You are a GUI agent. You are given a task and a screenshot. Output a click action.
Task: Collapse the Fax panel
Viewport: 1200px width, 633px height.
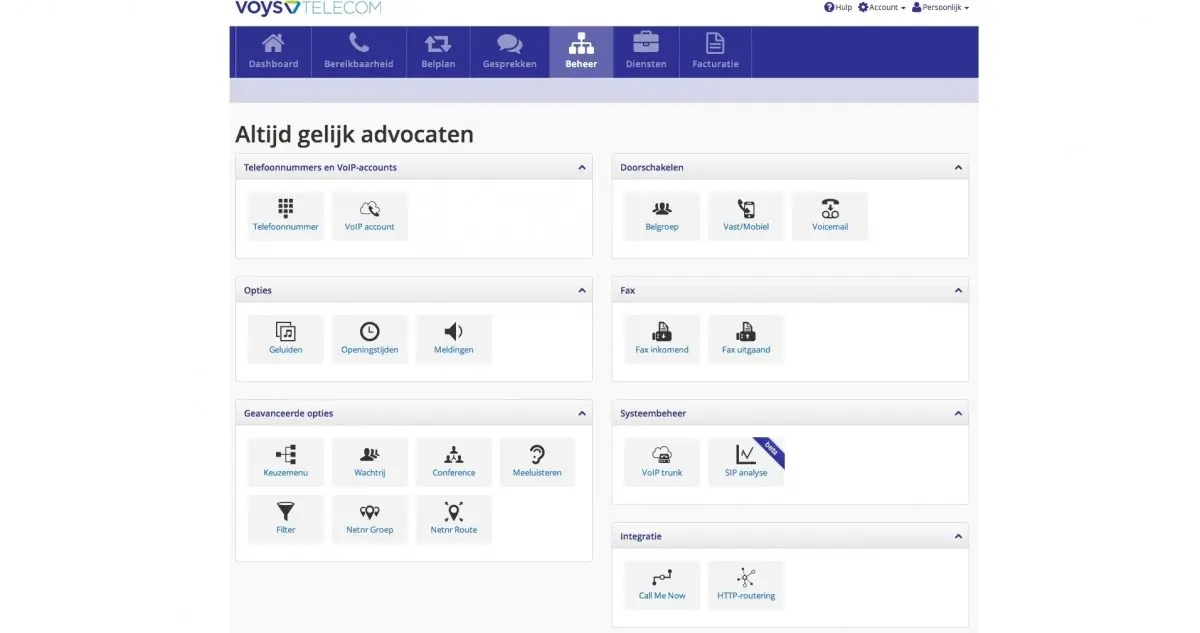tap(958, 291)
